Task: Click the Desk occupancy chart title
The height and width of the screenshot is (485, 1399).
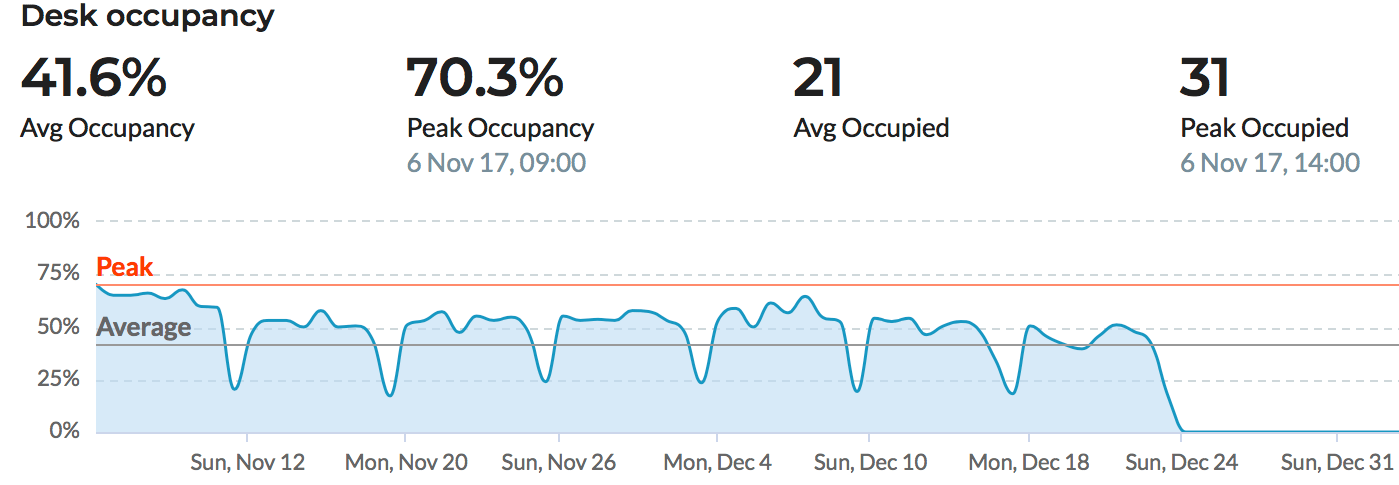Action: pyautogui.click(x=147, y=17)
